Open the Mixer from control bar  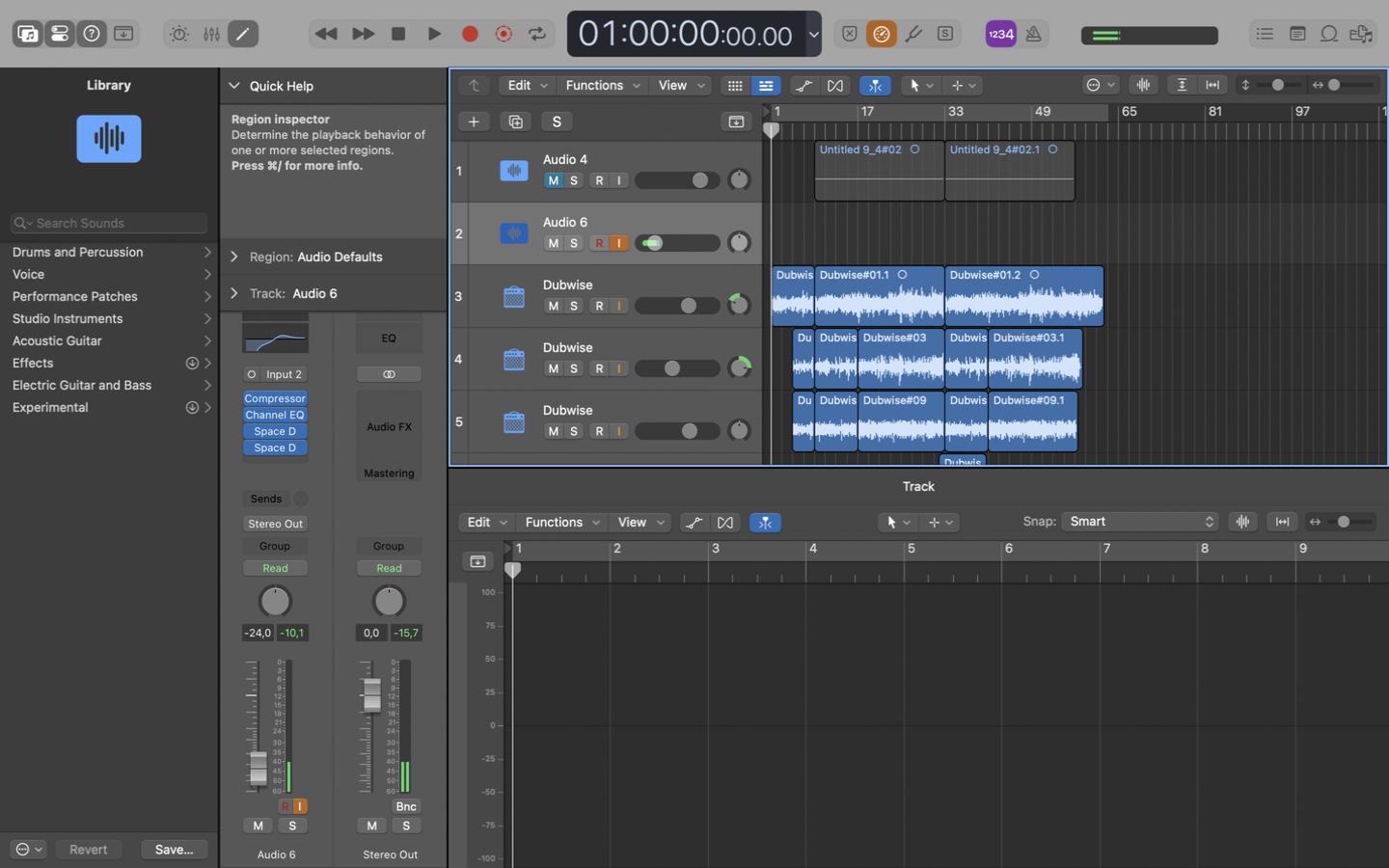point(211,34)
